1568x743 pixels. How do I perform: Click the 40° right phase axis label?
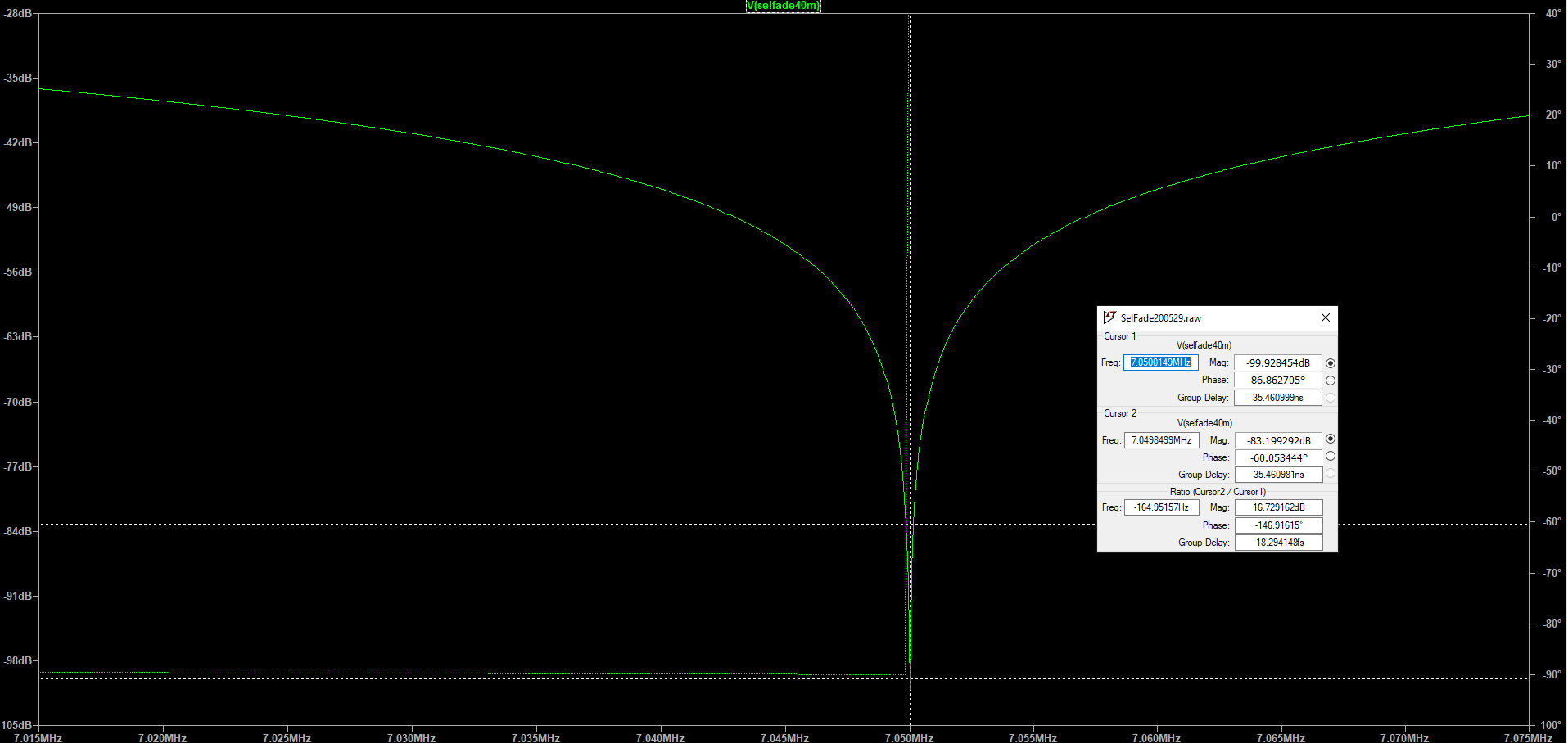1553,13
